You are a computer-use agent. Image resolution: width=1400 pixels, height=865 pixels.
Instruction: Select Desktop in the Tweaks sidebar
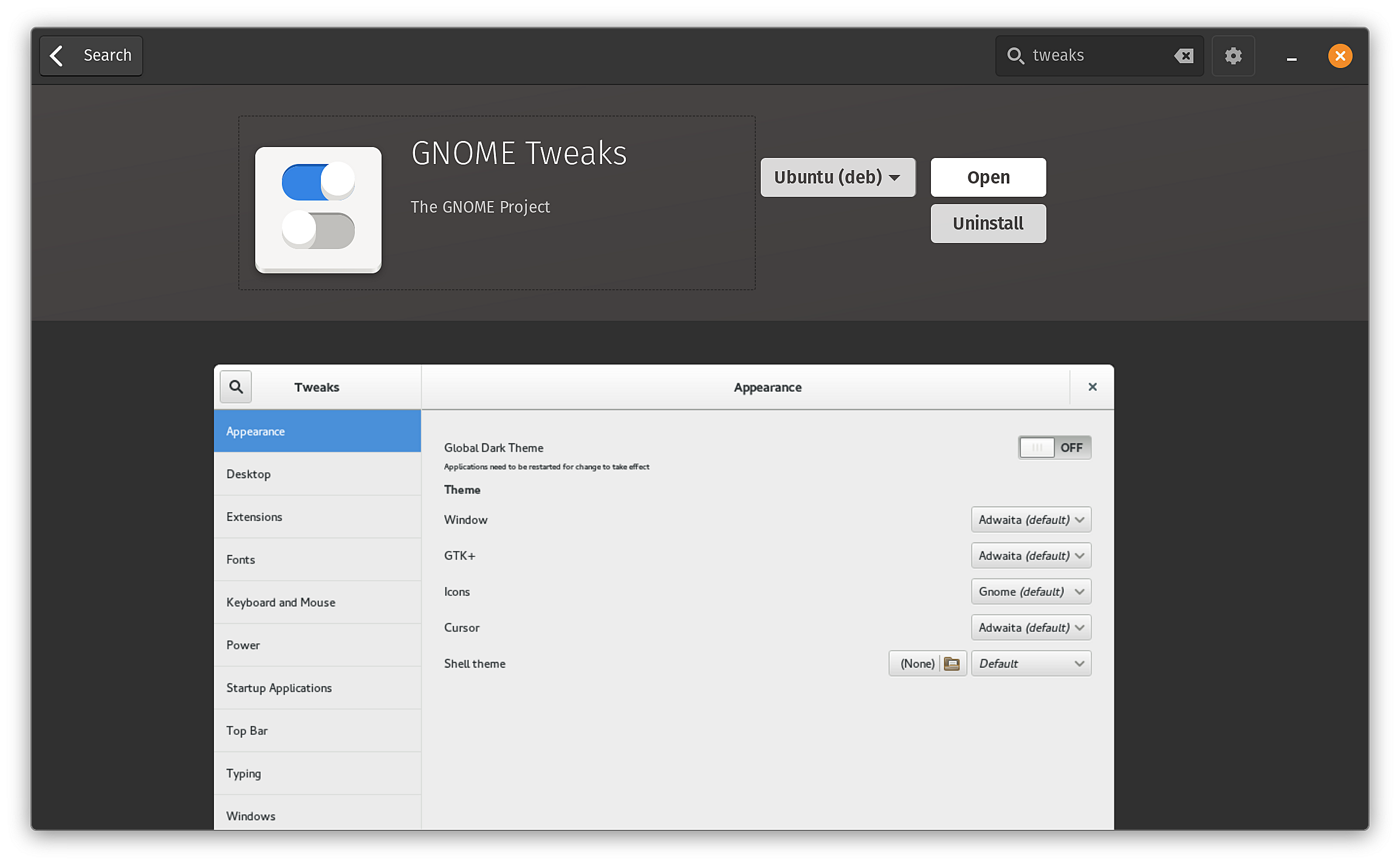point(317,474)
